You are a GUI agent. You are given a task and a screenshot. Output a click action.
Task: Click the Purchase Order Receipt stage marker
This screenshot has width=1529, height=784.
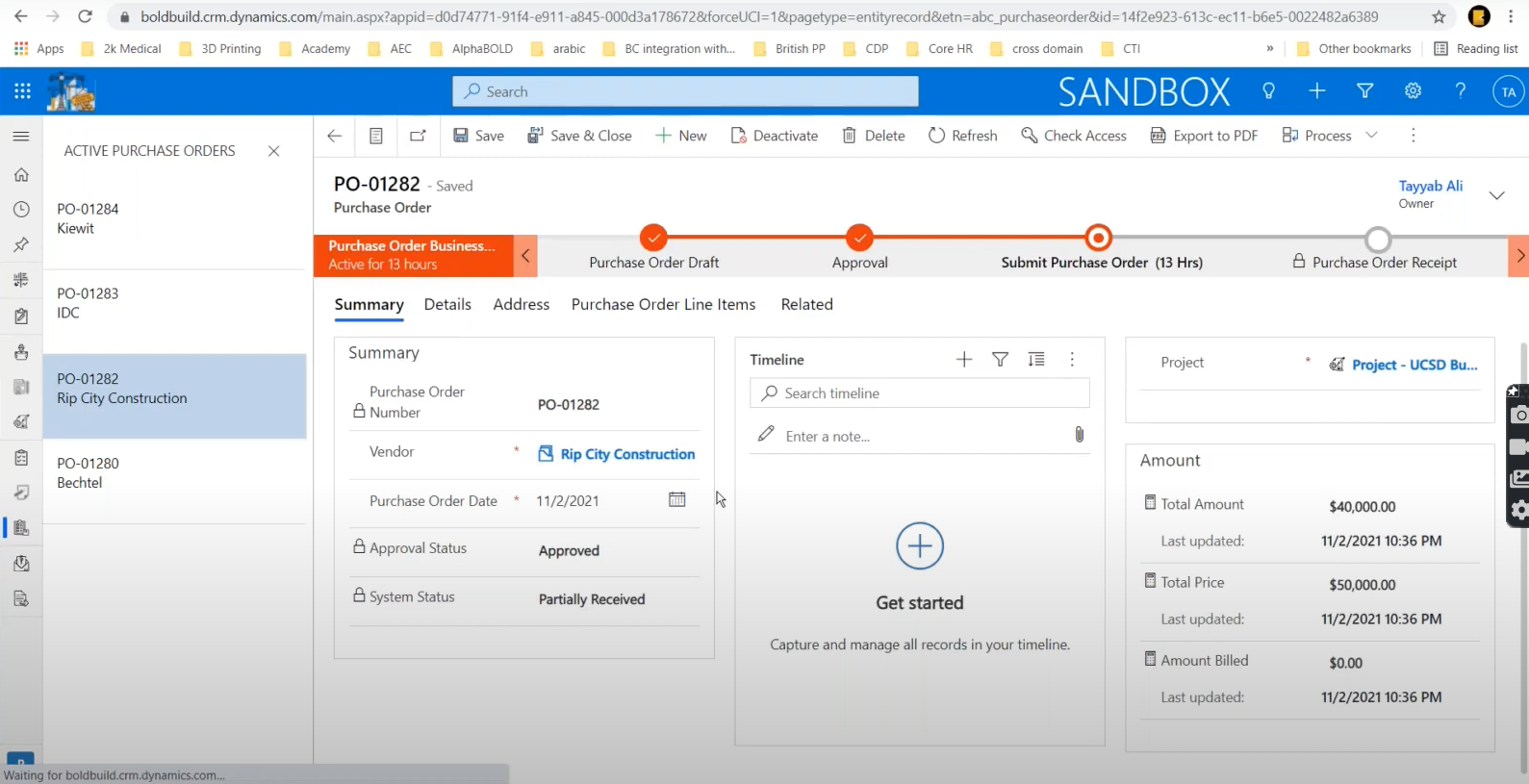1378,239
